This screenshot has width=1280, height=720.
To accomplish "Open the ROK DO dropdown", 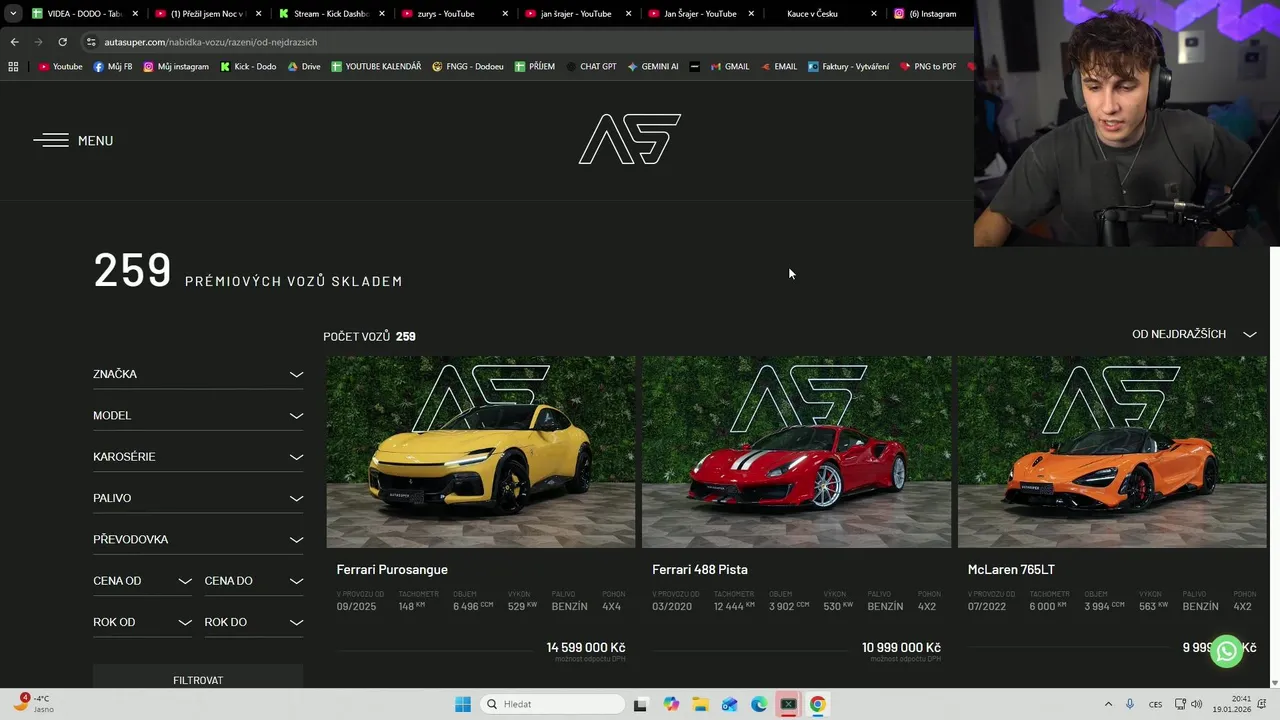I will 254,622.
